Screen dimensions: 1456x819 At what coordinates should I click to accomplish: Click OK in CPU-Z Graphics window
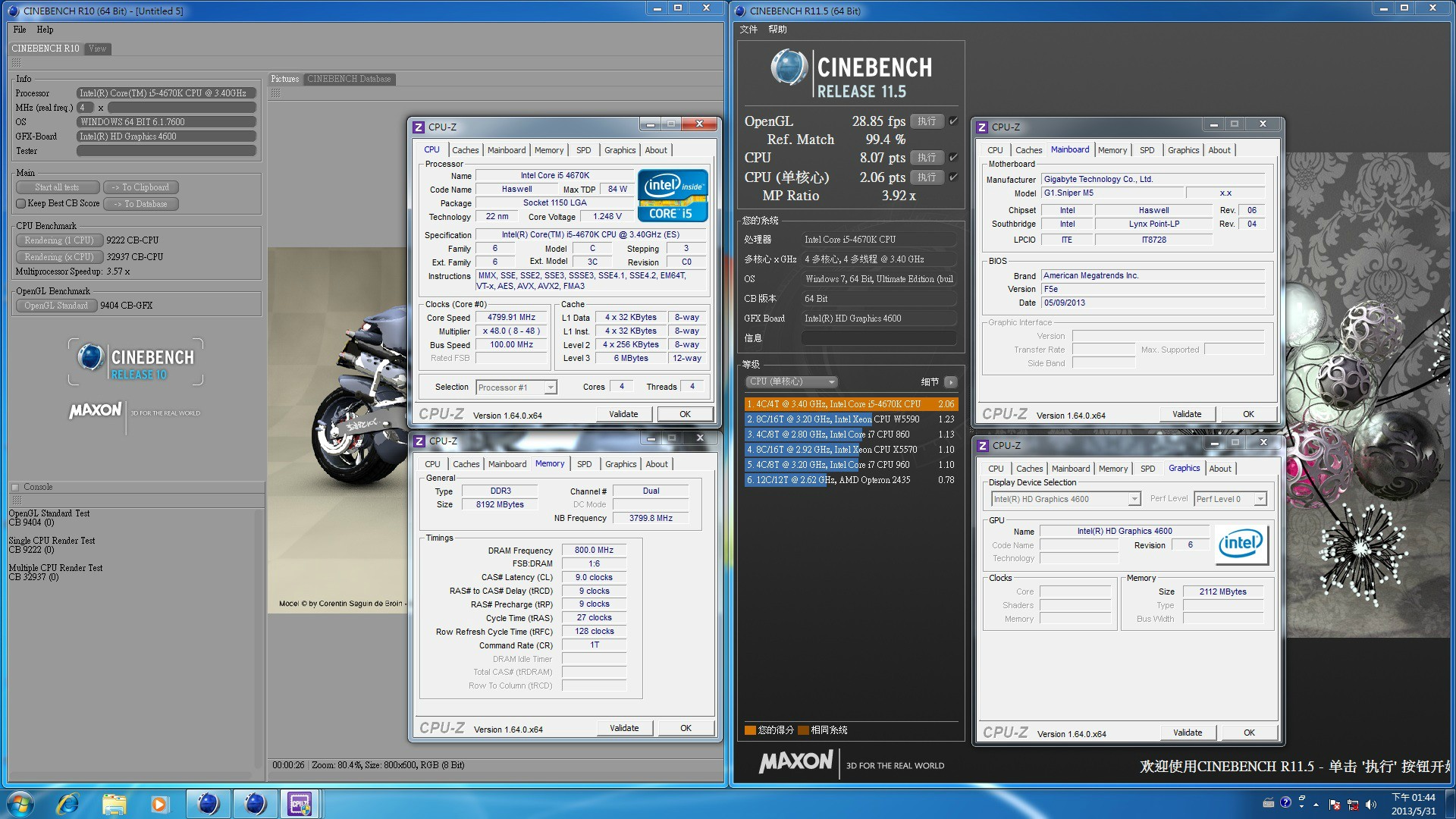click(1249, 733)
